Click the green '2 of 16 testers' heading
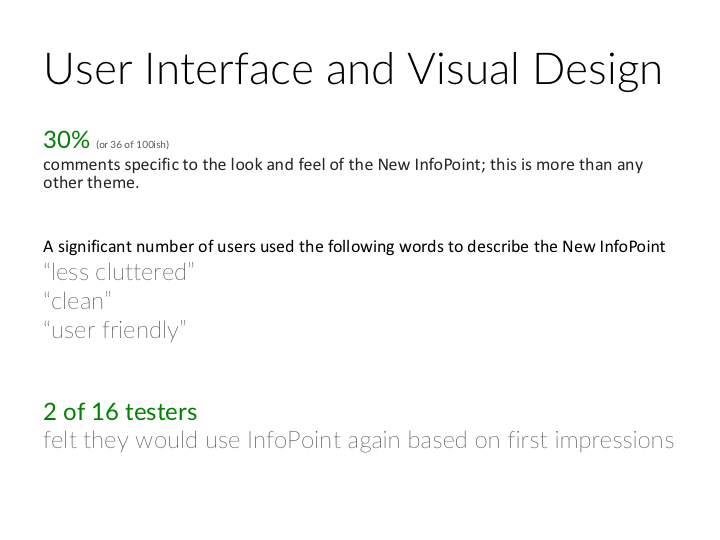720x540 pixels. pyautogui.click(x=120, y=411)
